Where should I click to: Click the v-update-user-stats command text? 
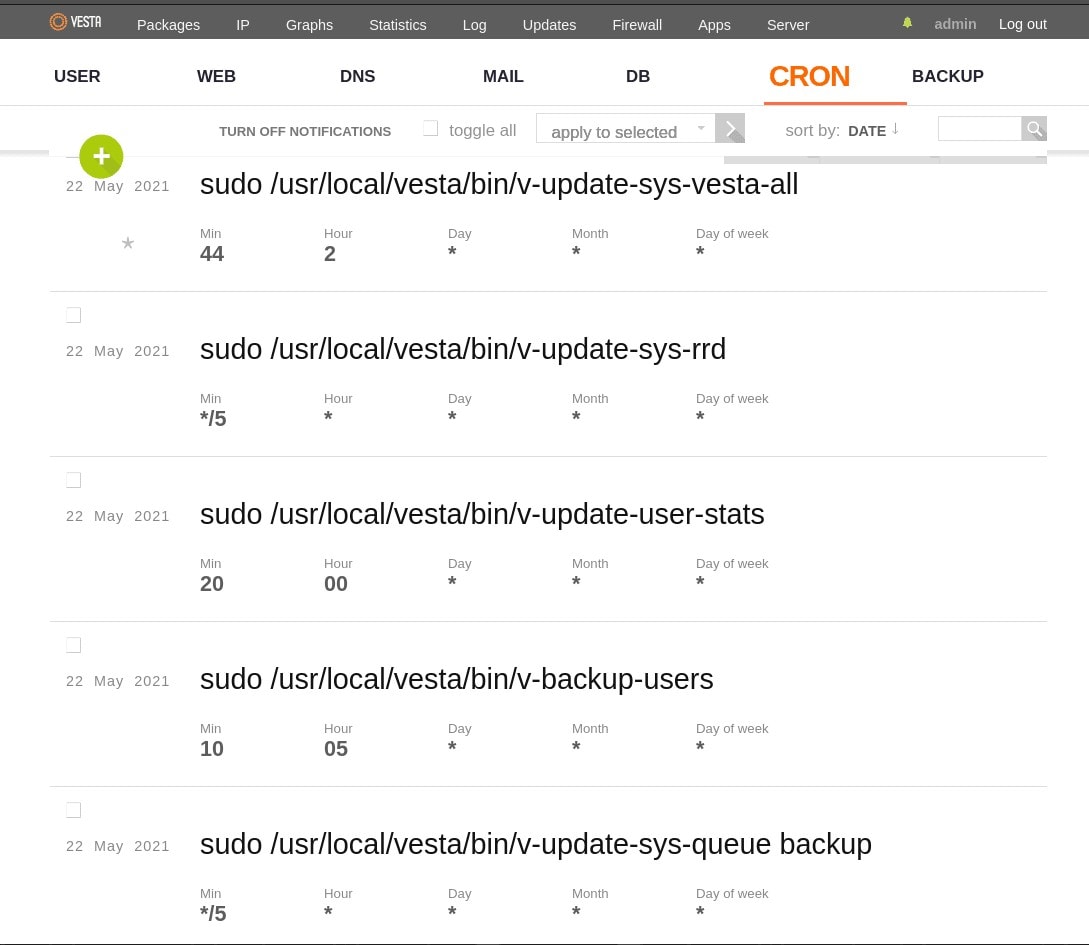point(482,515)
